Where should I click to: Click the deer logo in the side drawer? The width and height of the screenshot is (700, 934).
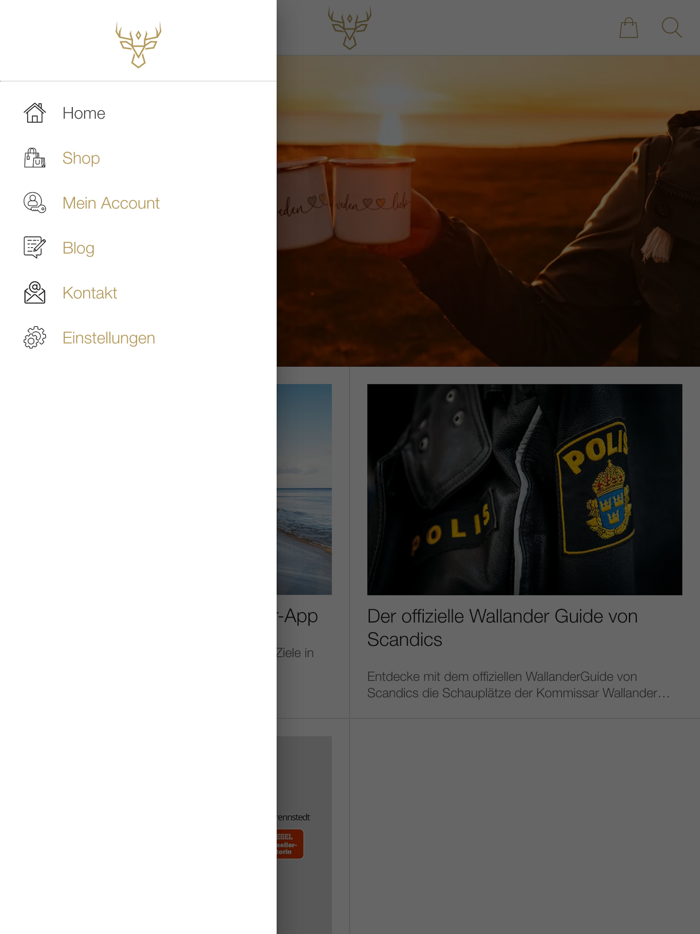point(138,45)
